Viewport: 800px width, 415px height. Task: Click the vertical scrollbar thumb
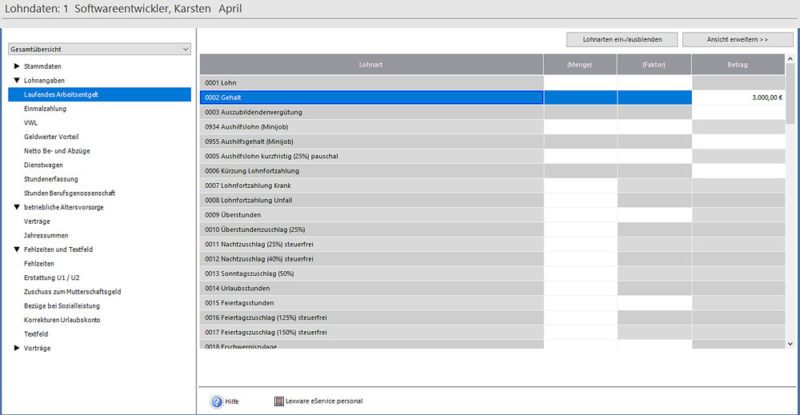click(x=790, y=93)
